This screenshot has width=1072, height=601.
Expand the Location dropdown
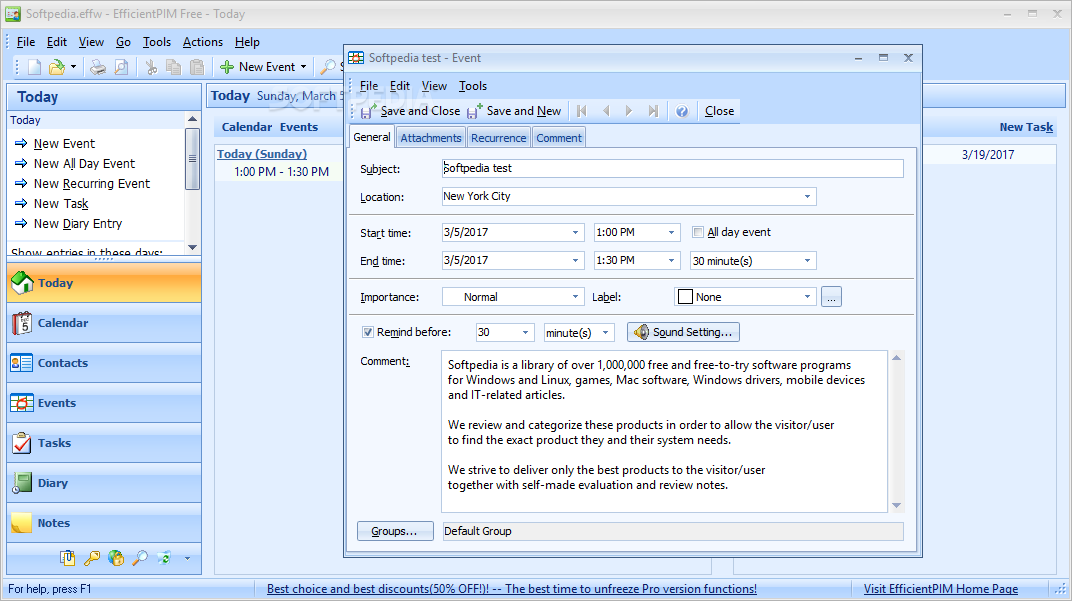[807, 197]
